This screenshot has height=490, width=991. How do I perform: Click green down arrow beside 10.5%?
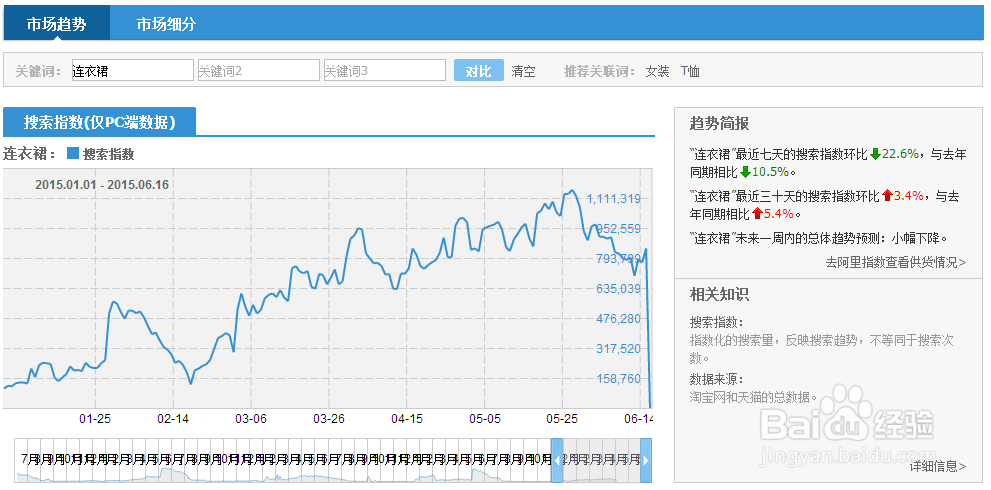click(x=745, y=172)
